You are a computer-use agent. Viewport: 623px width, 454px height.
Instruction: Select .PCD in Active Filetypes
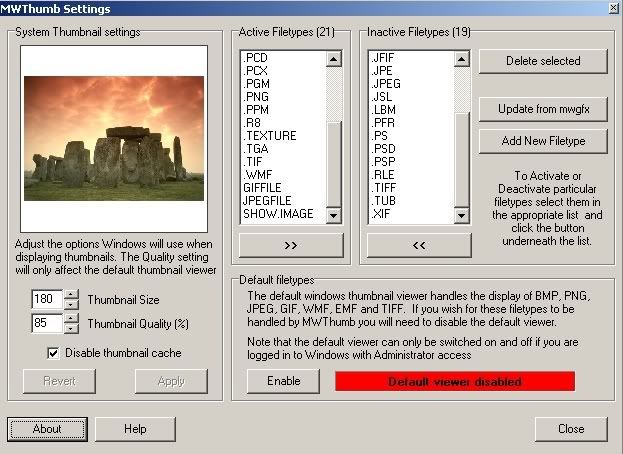click(x=283, y=58)
